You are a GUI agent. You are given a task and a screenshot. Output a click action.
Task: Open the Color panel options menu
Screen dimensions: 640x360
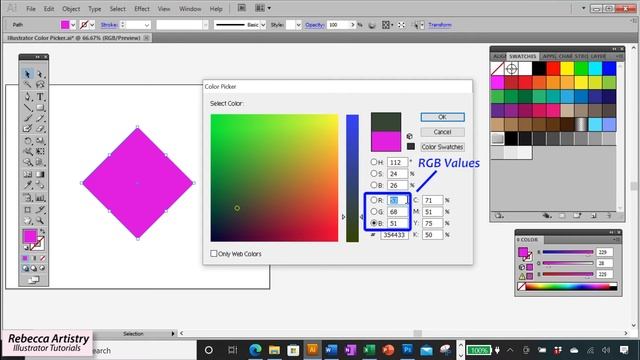pyautogui.click(x=617, y=240)
